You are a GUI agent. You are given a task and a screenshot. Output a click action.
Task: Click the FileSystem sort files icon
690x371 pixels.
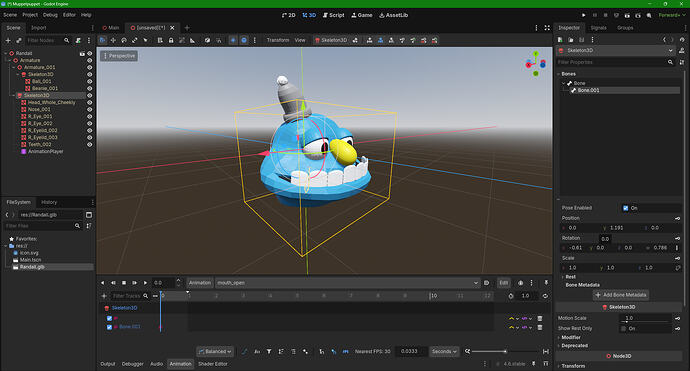89,226
